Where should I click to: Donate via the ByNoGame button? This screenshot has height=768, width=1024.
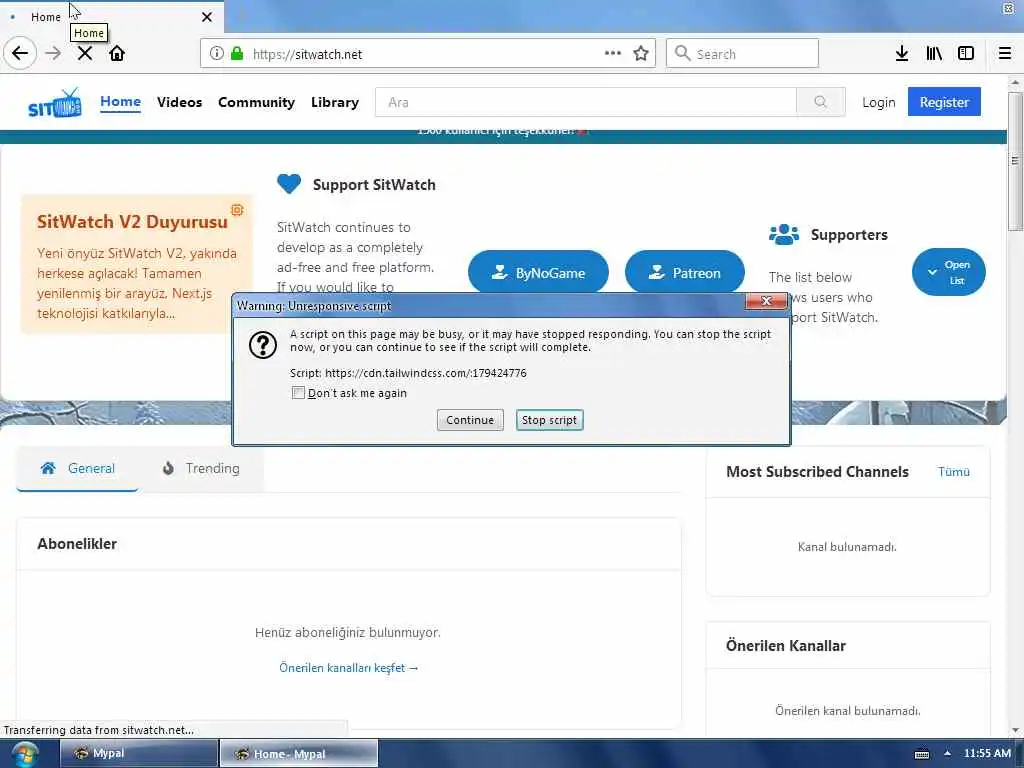tap(538, 272)
